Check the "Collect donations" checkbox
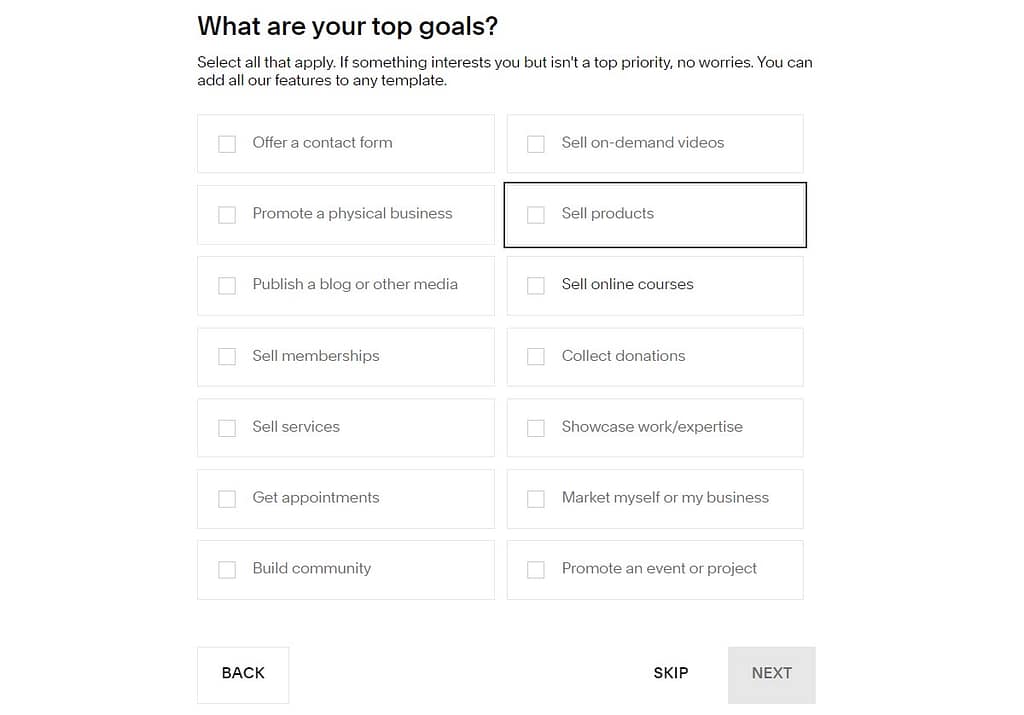 click(x=536, y=357)
